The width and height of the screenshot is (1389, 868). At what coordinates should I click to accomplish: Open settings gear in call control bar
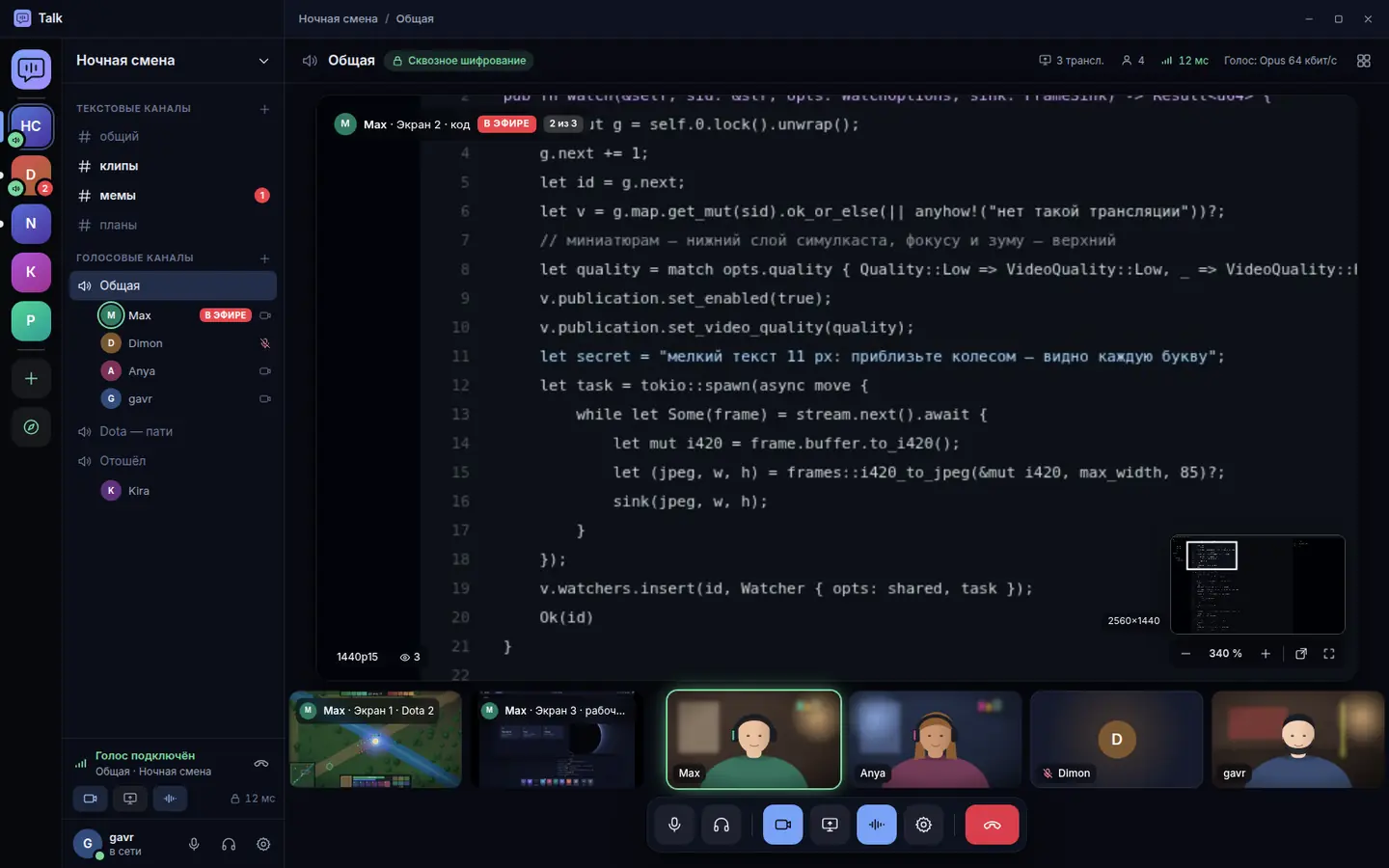pos(923,825)
